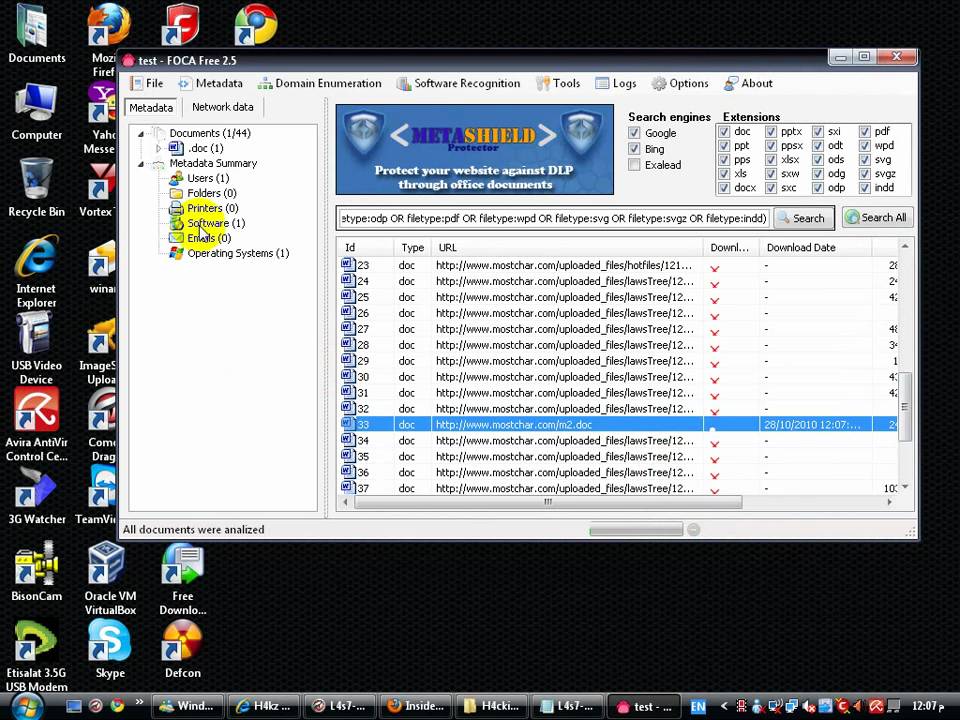Click the Search All button

coord(877,217)
